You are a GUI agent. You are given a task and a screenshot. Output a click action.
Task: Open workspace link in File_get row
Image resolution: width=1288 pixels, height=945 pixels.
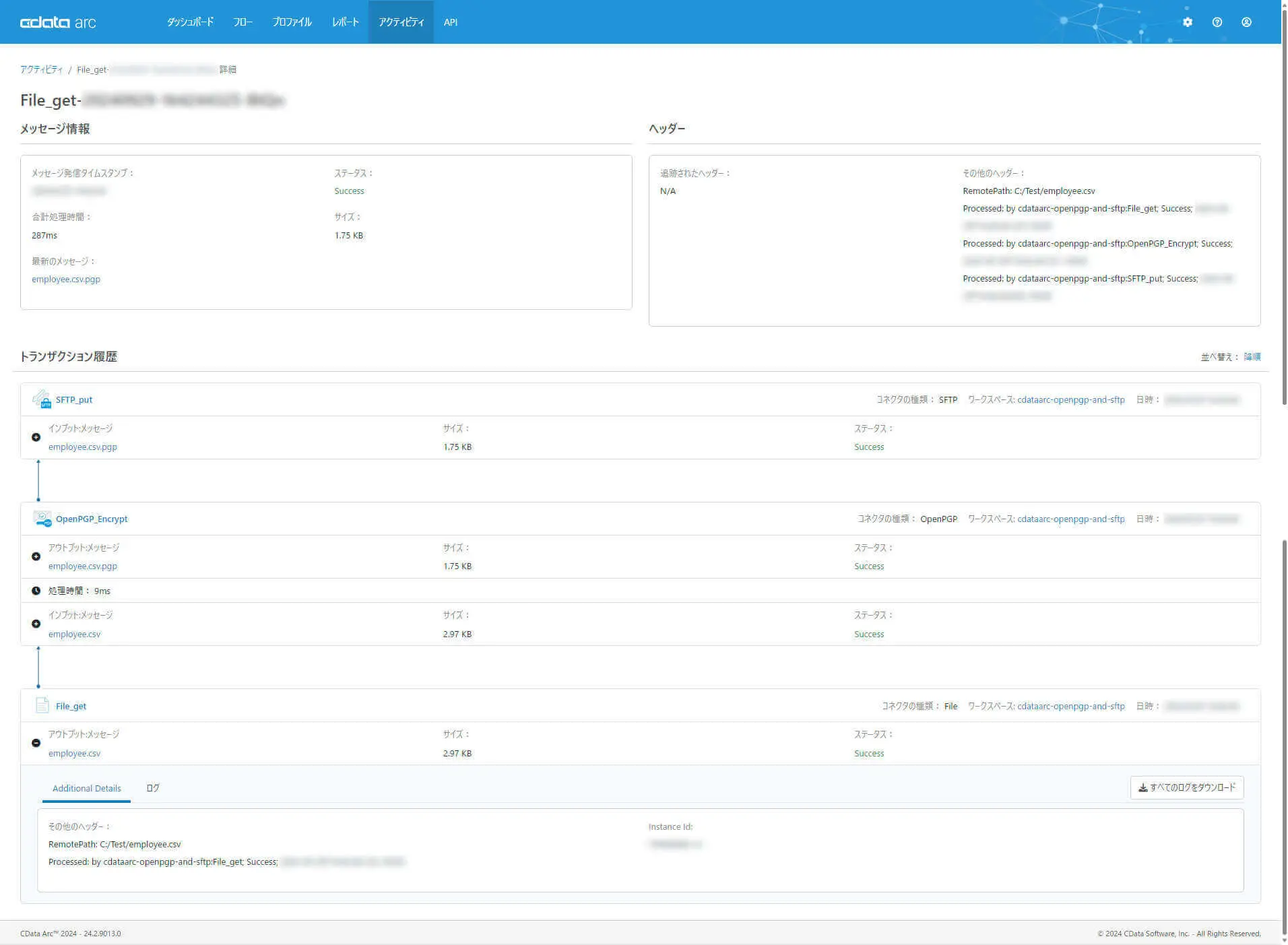(x=1071, y=706)
